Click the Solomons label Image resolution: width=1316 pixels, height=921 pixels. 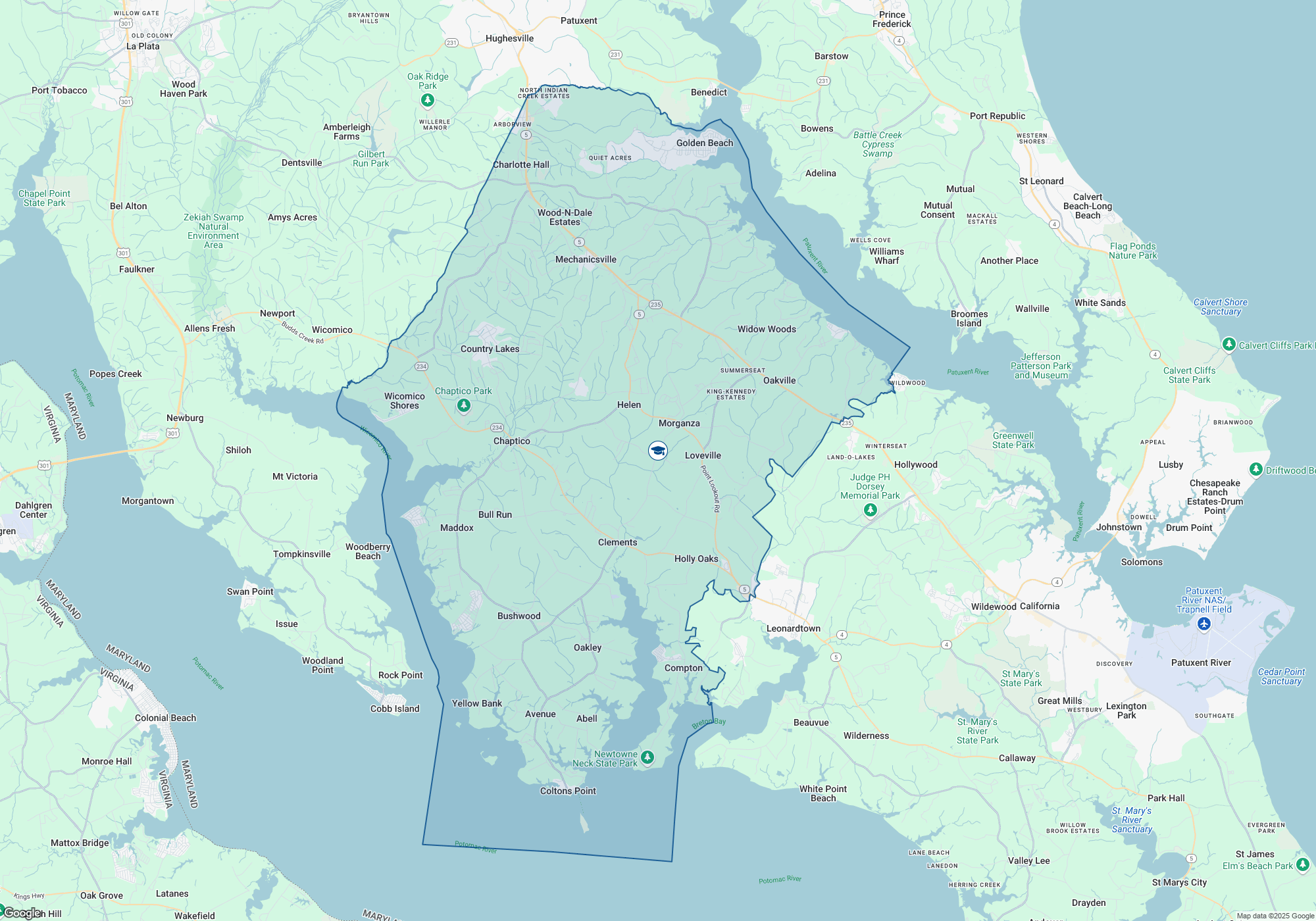(x=1142, y=562)
